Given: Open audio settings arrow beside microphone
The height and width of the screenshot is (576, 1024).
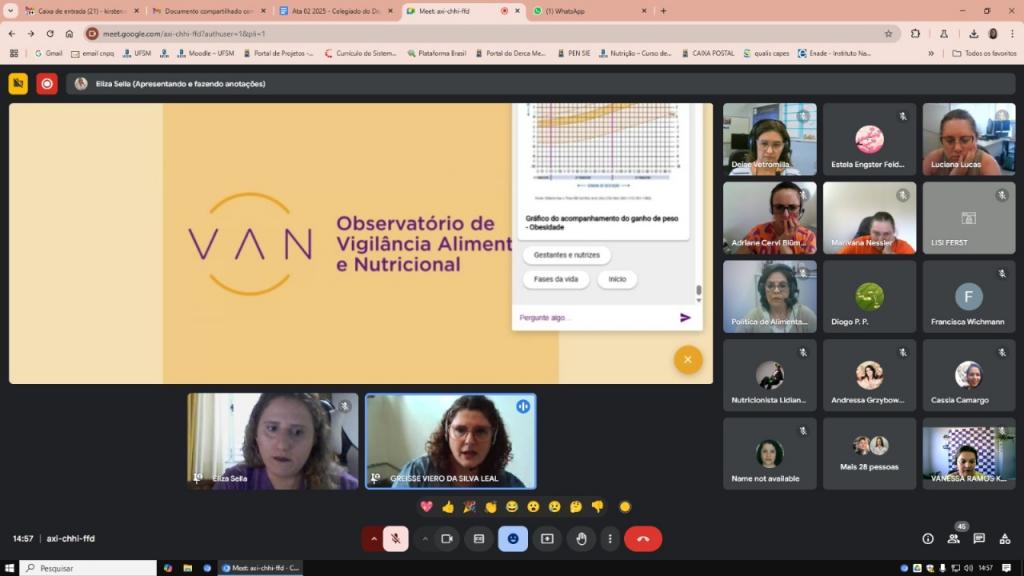Looking at the screenshot, I should [374, 539].
